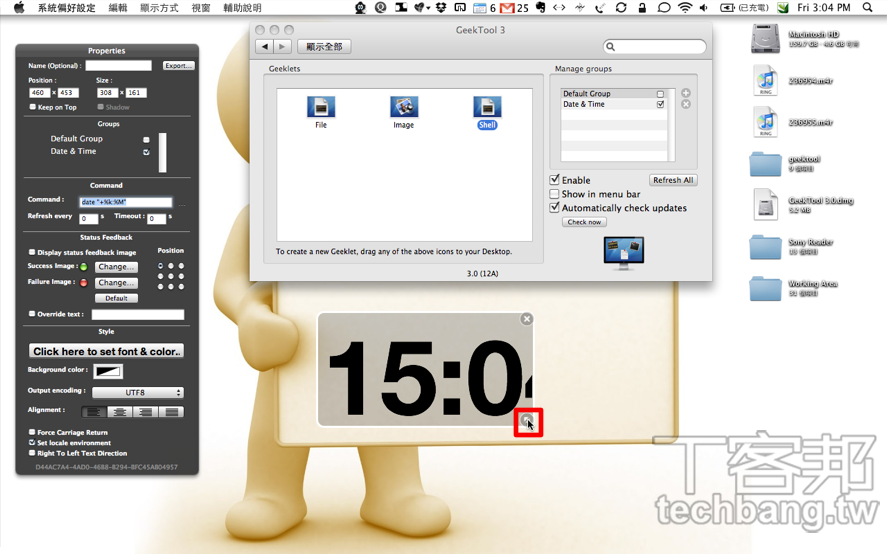Add a new group with plus icon

click(x=686, y=93)
